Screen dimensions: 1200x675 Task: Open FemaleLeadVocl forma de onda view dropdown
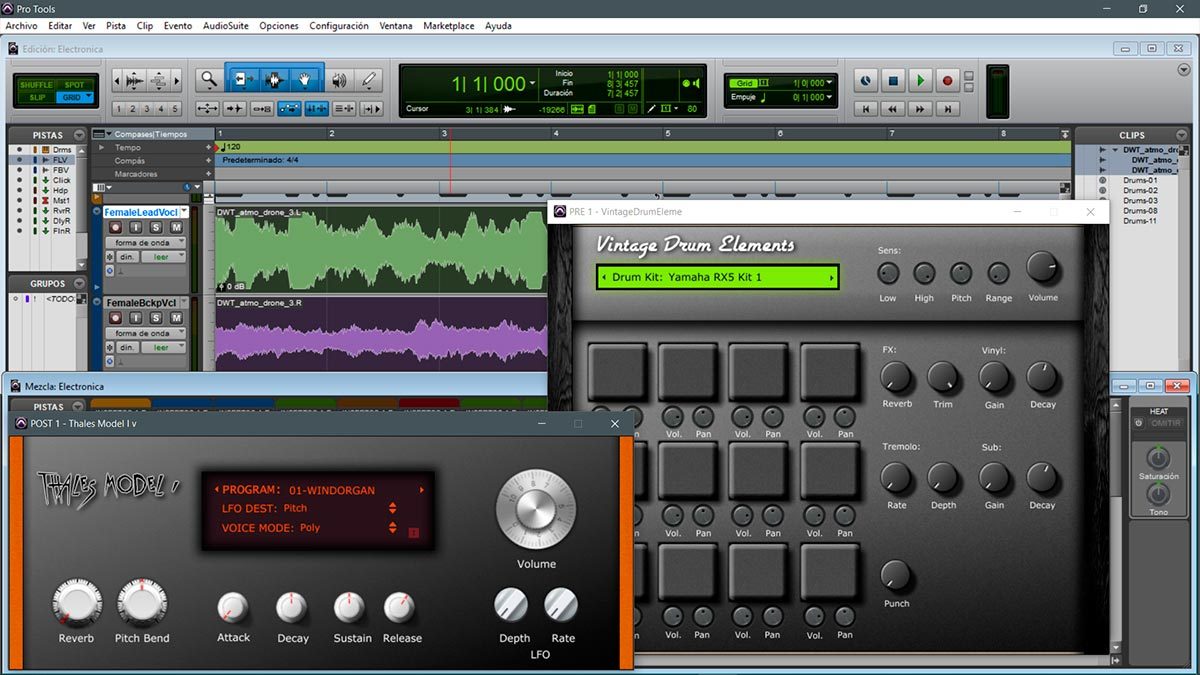pyautogui.click(x=145, y=243)
